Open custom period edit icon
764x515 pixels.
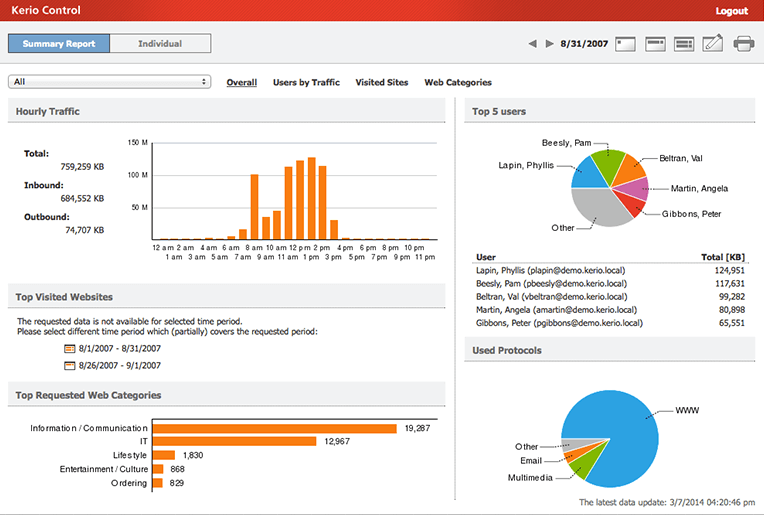713,43
